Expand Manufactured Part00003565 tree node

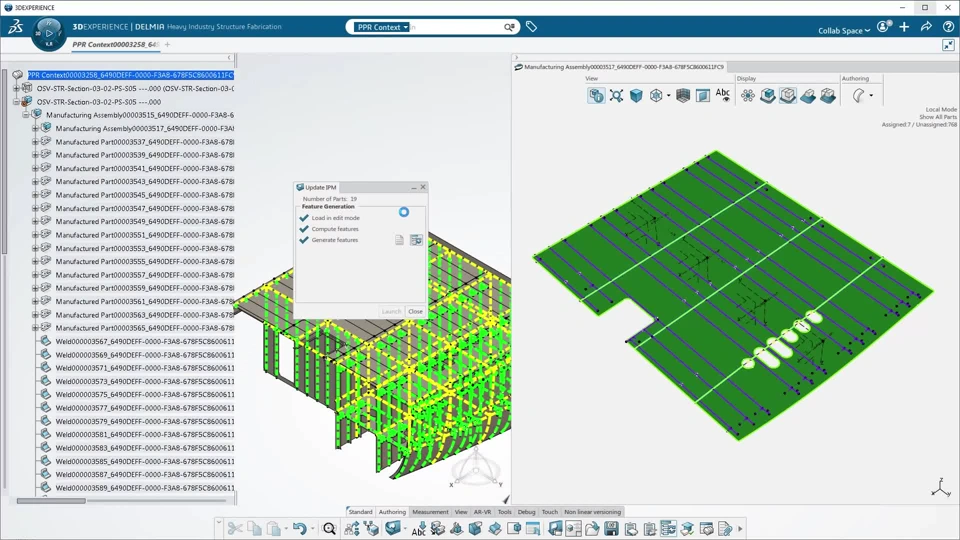point(35,328)
